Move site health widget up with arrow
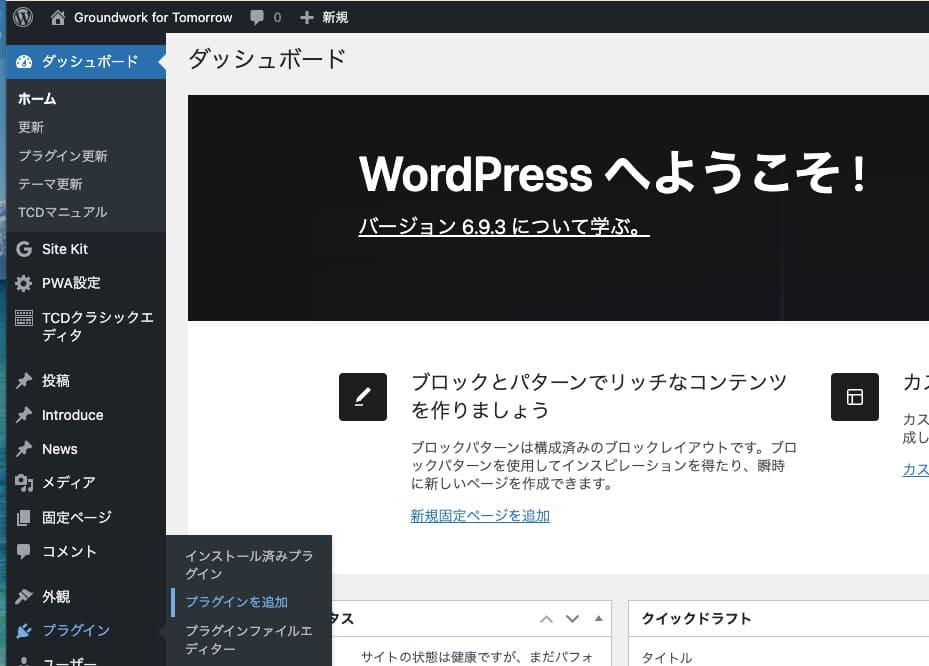The image size is (929, 666). [x=547, y=619]
